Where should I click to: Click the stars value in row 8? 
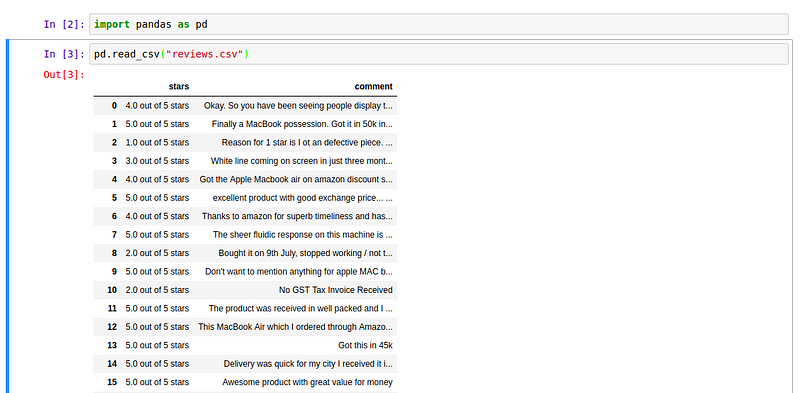pyautogui.click(x=157, y=253)
